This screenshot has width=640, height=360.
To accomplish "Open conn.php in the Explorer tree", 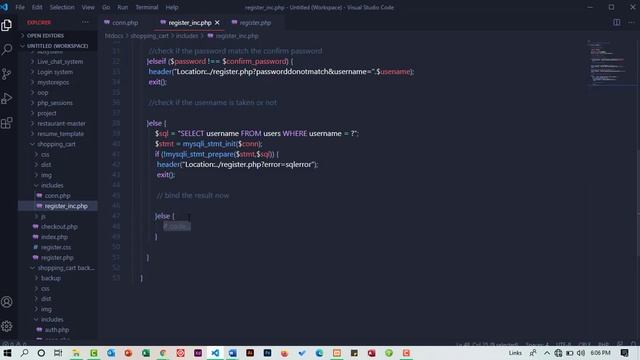I will (57, 196).
